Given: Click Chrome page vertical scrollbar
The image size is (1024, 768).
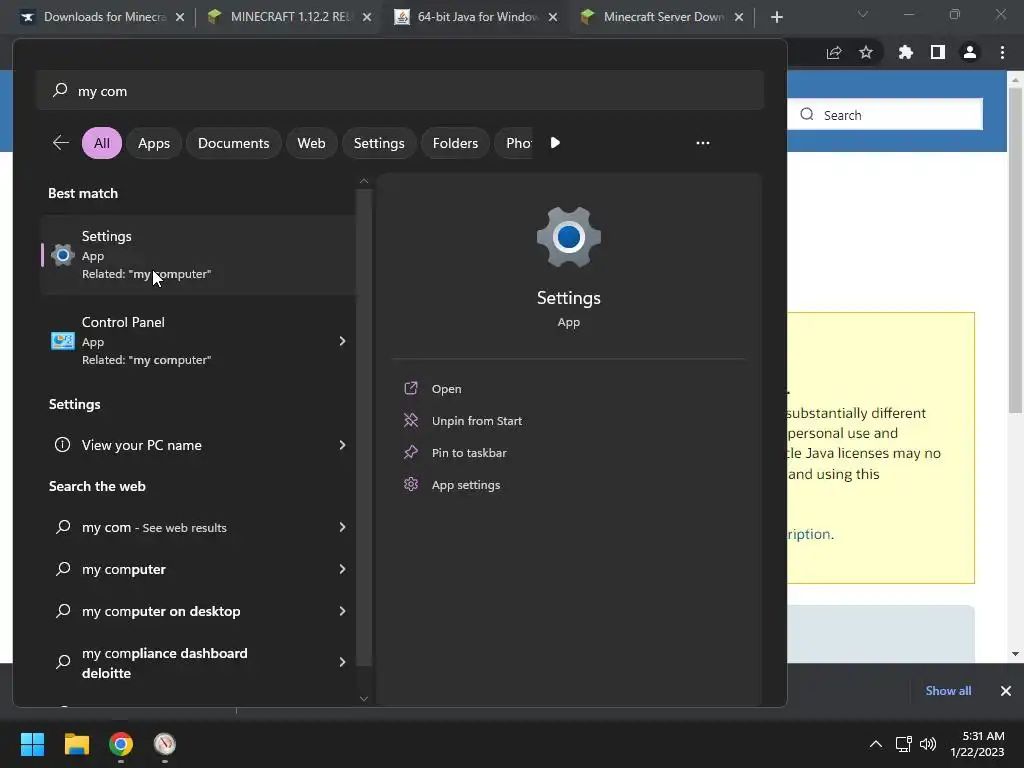Looking at the screenshot, I should (x=1015, y=248).
